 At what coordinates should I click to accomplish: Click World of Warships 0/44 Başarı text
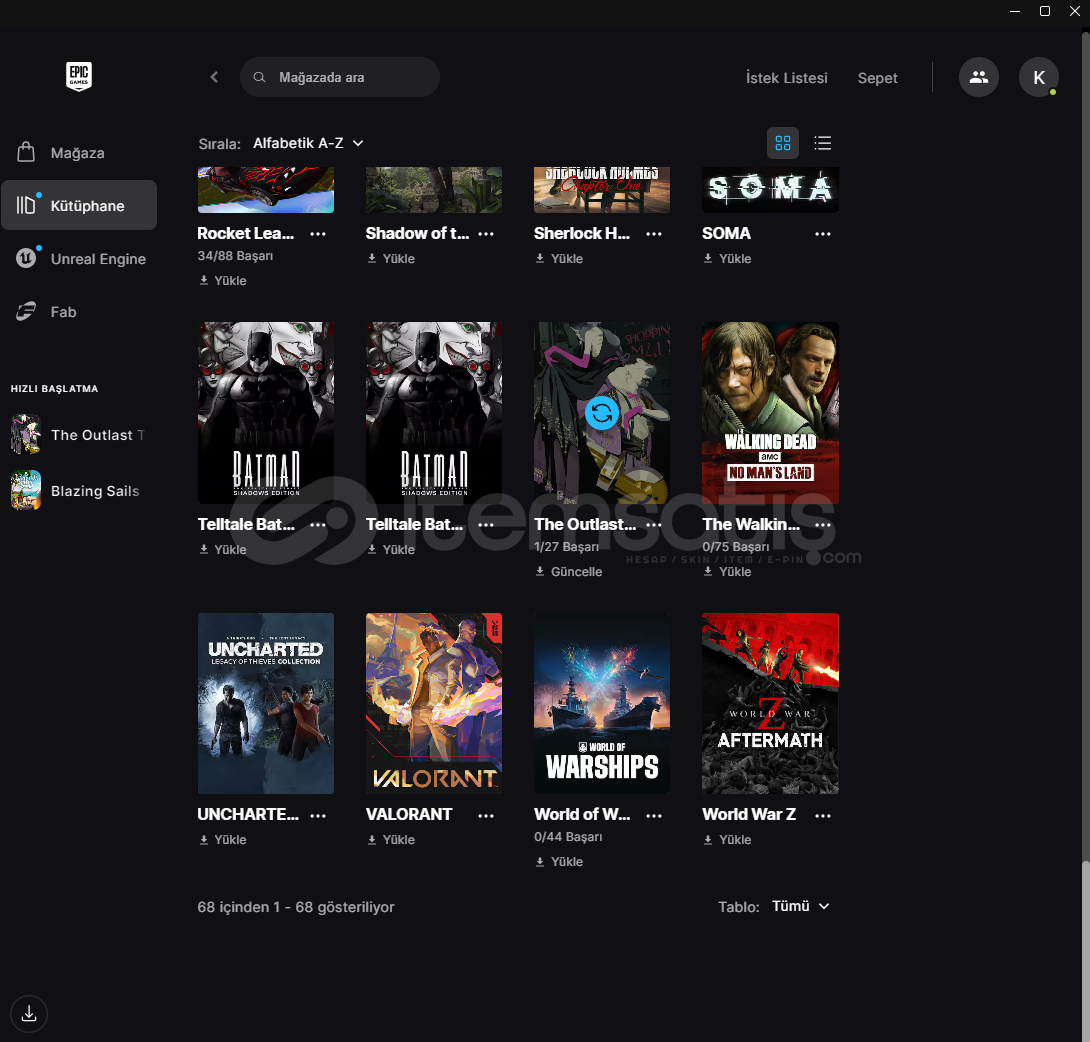(568, 837)
